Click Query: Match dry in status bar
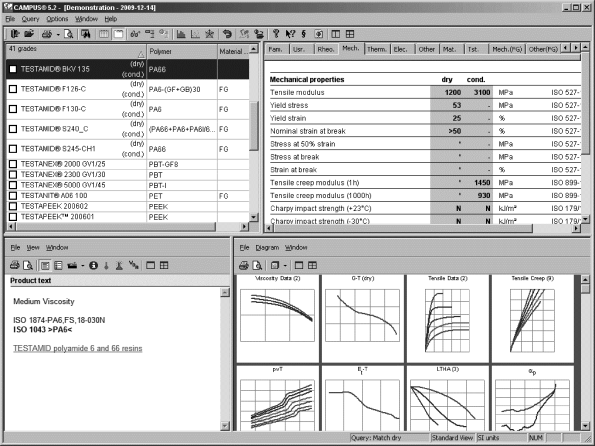This screenshot has width=595, height=446. click(x=389, y=438)
